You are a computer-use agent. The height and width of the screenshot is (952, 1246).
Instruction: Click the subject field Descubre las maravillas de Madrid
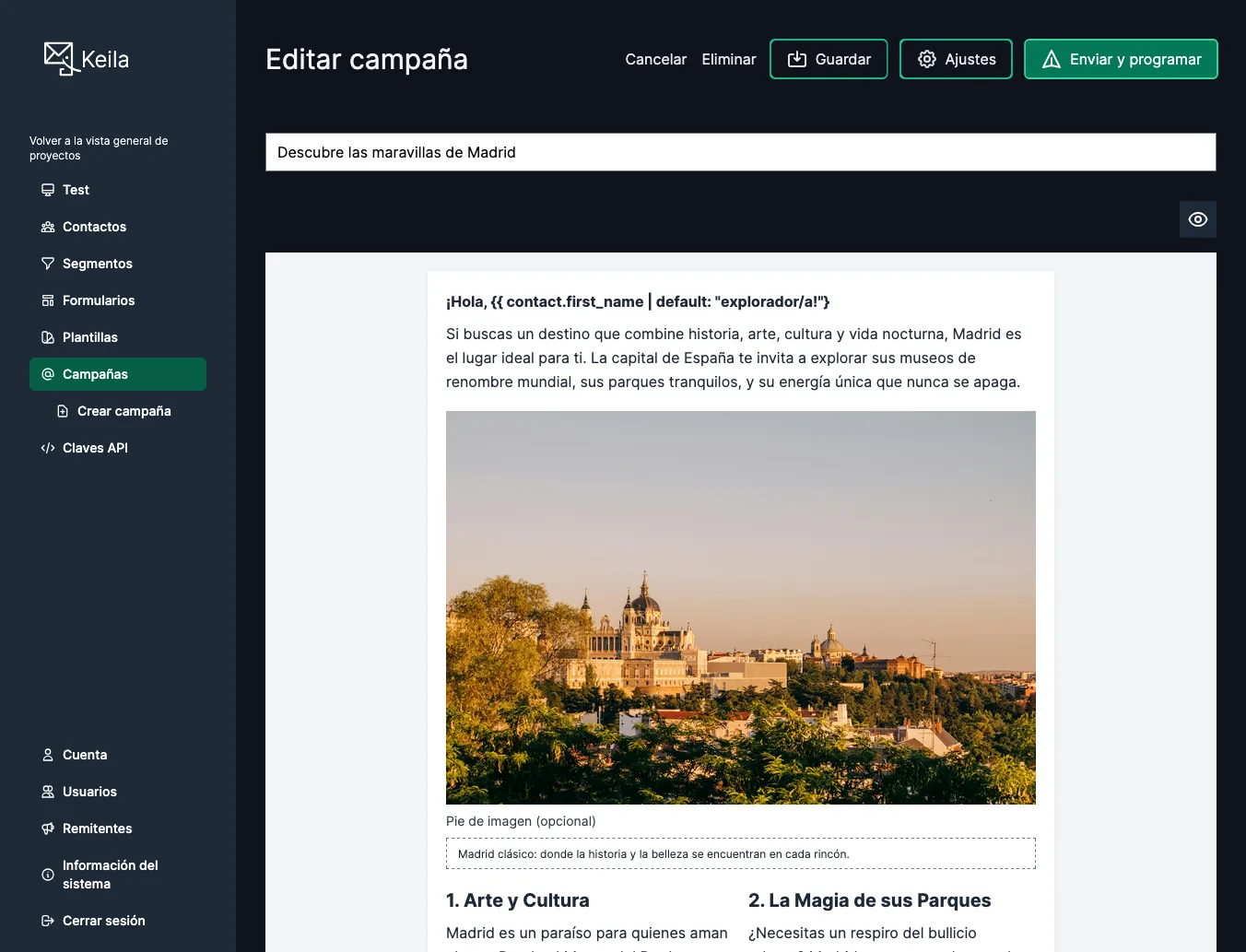tap(740, 152)
